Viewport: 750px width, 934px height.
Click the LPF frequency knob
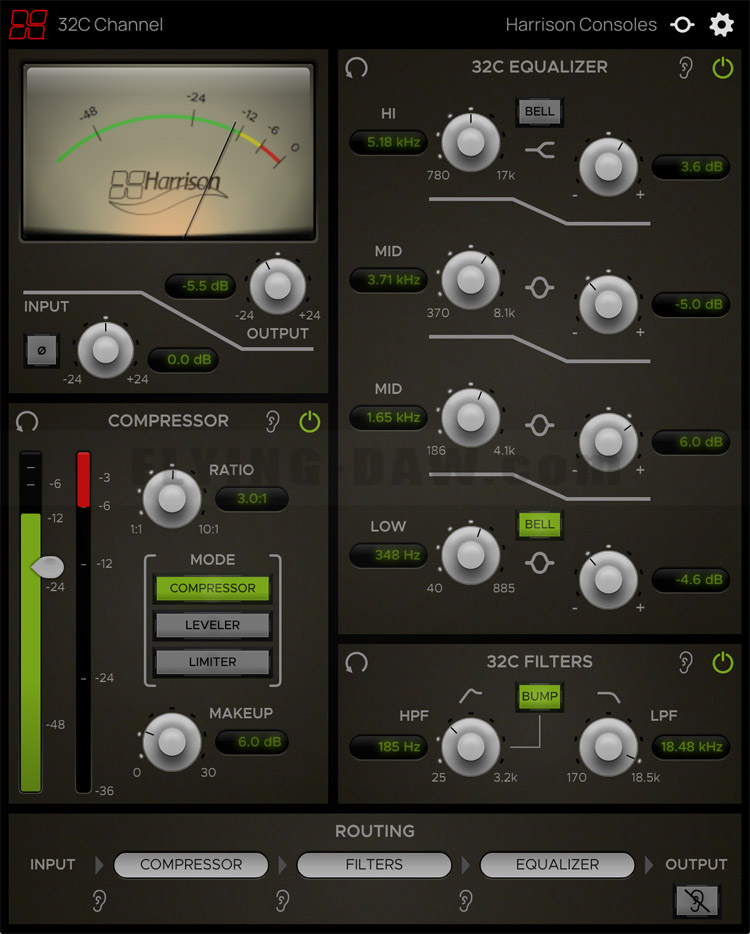tap(608, 746)
